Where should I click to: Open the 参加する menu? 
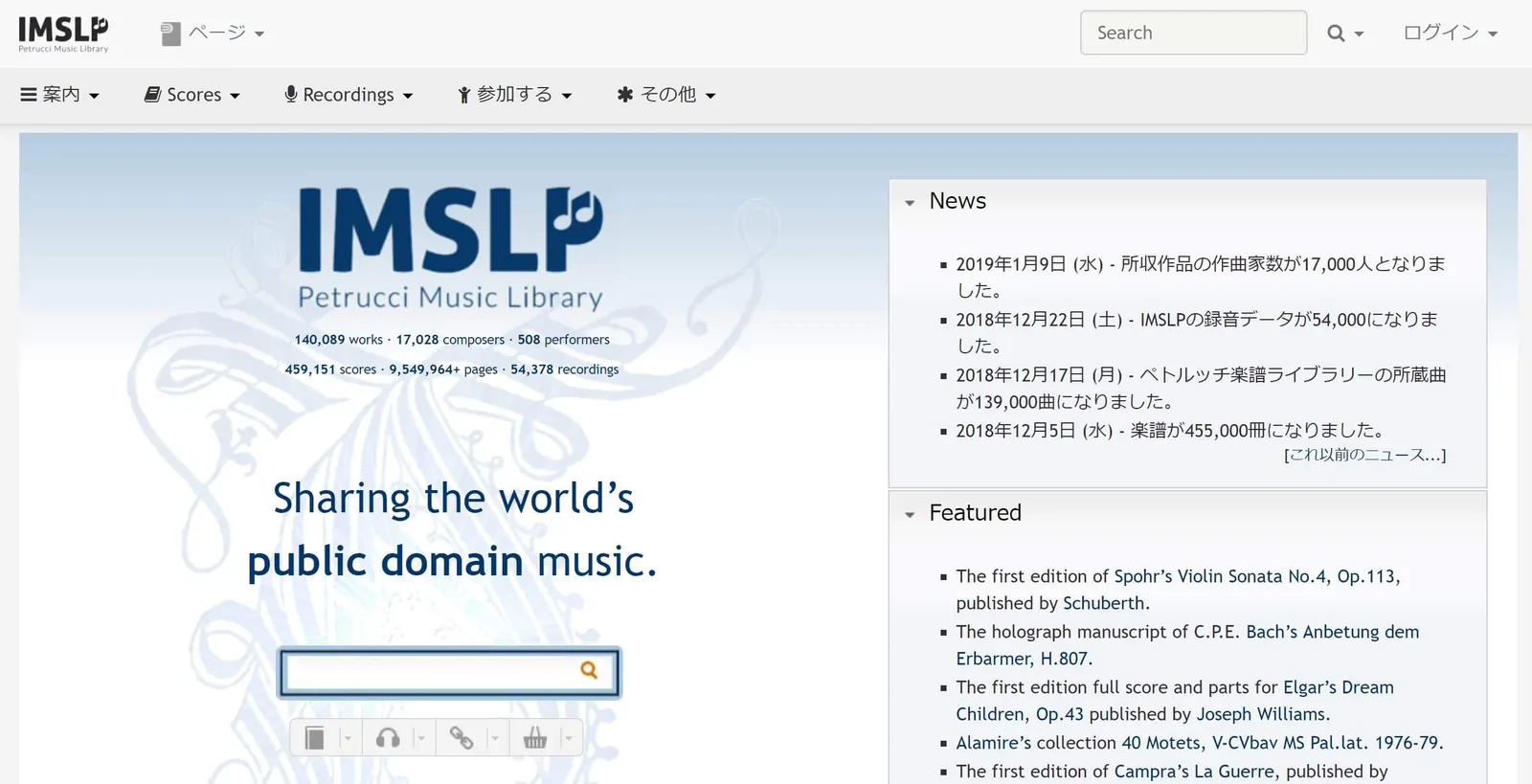point(515,95)
